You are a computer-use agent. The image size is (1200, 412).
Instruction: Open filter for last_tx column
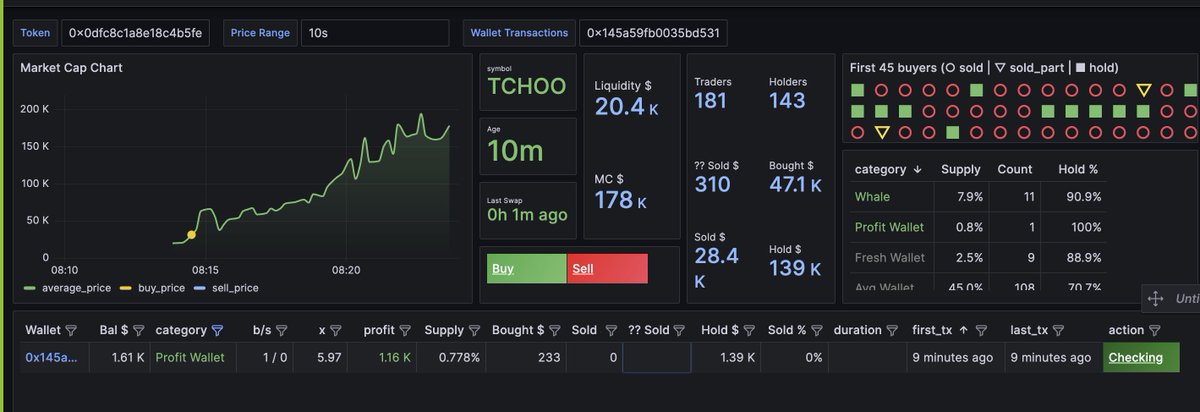1057,330
